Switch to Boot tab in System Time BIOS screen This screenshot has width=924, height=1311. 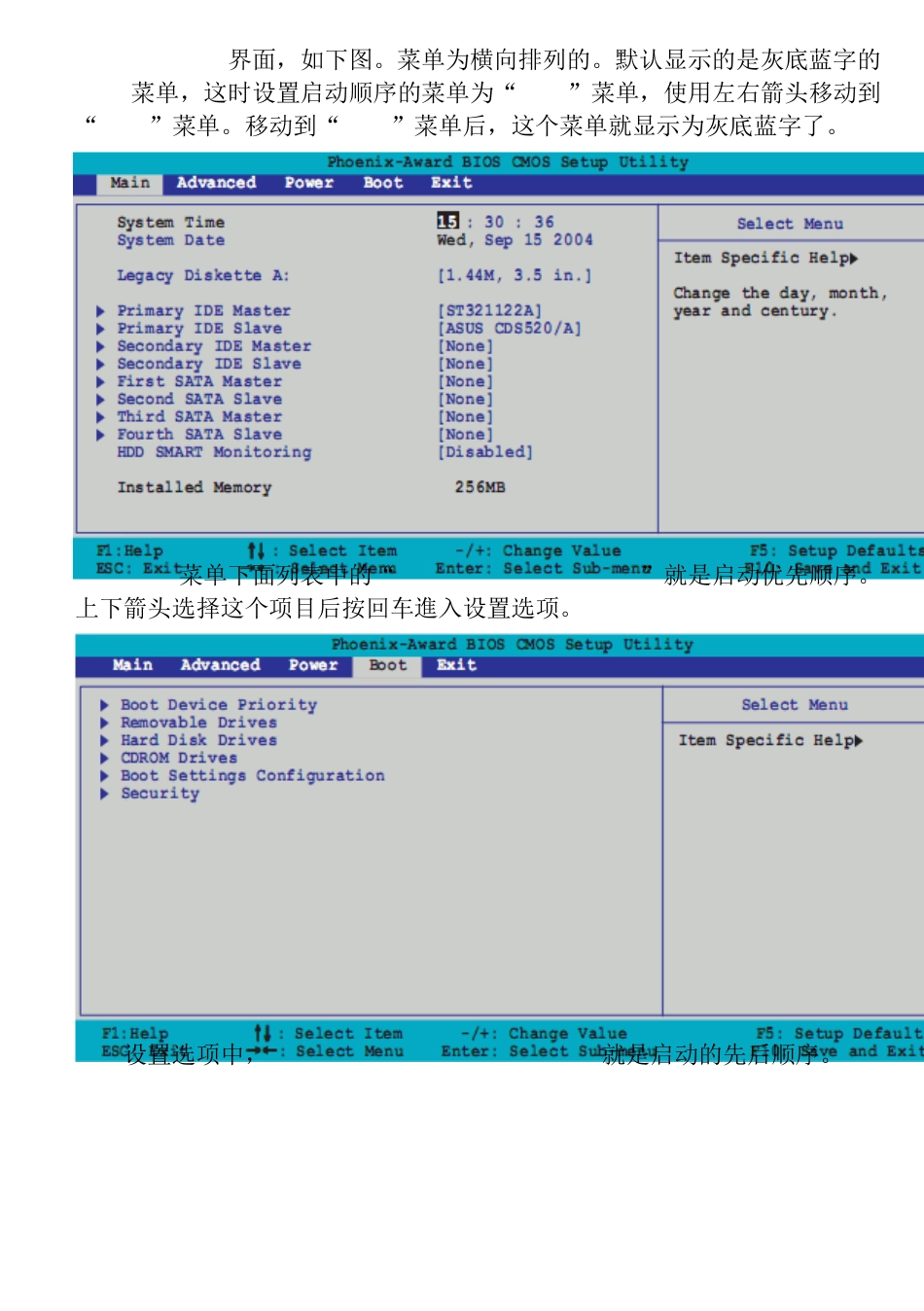383,183
